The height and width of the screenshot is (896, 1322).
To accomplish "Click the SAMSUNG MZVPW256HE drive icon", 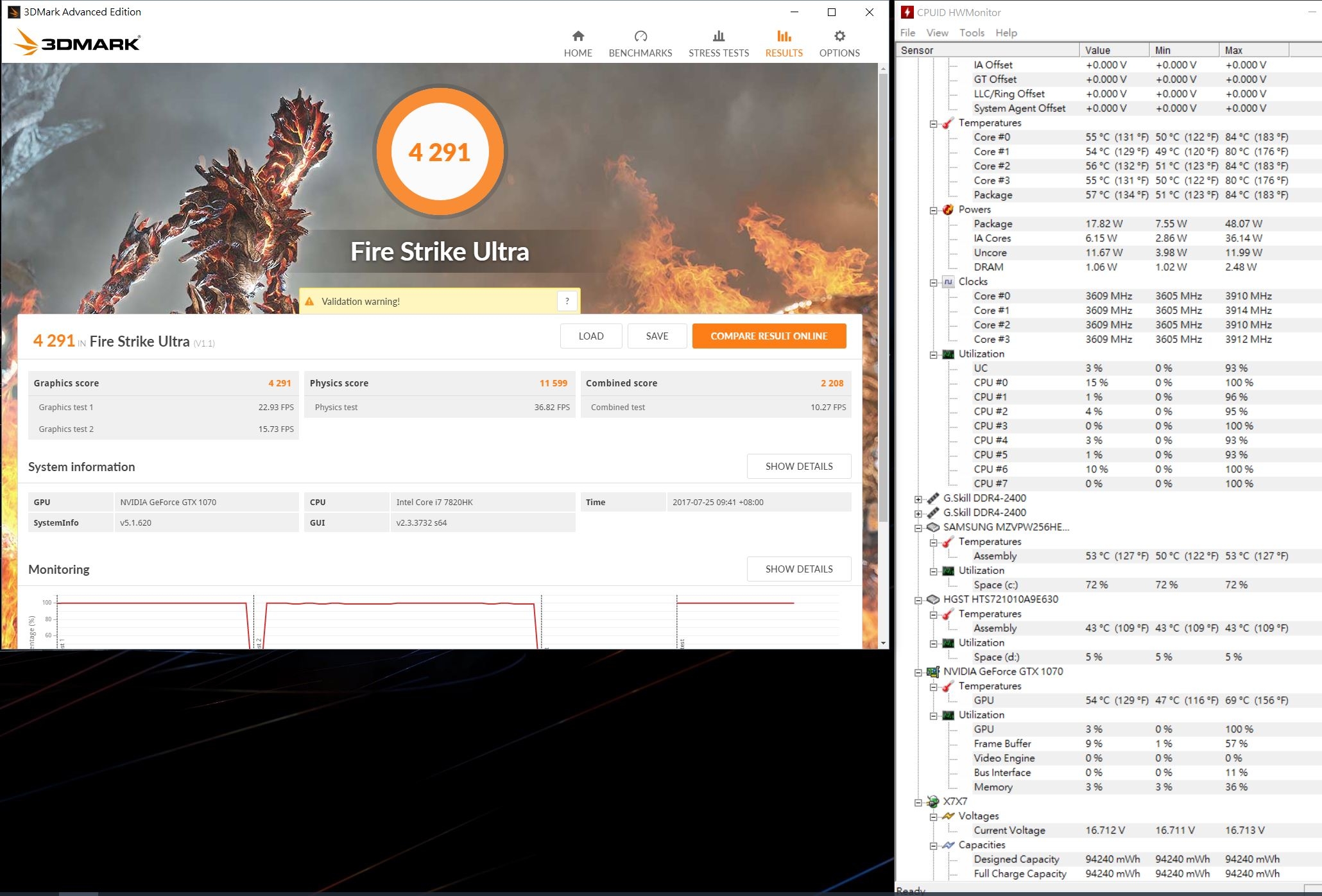I will (x=933, y=527).
